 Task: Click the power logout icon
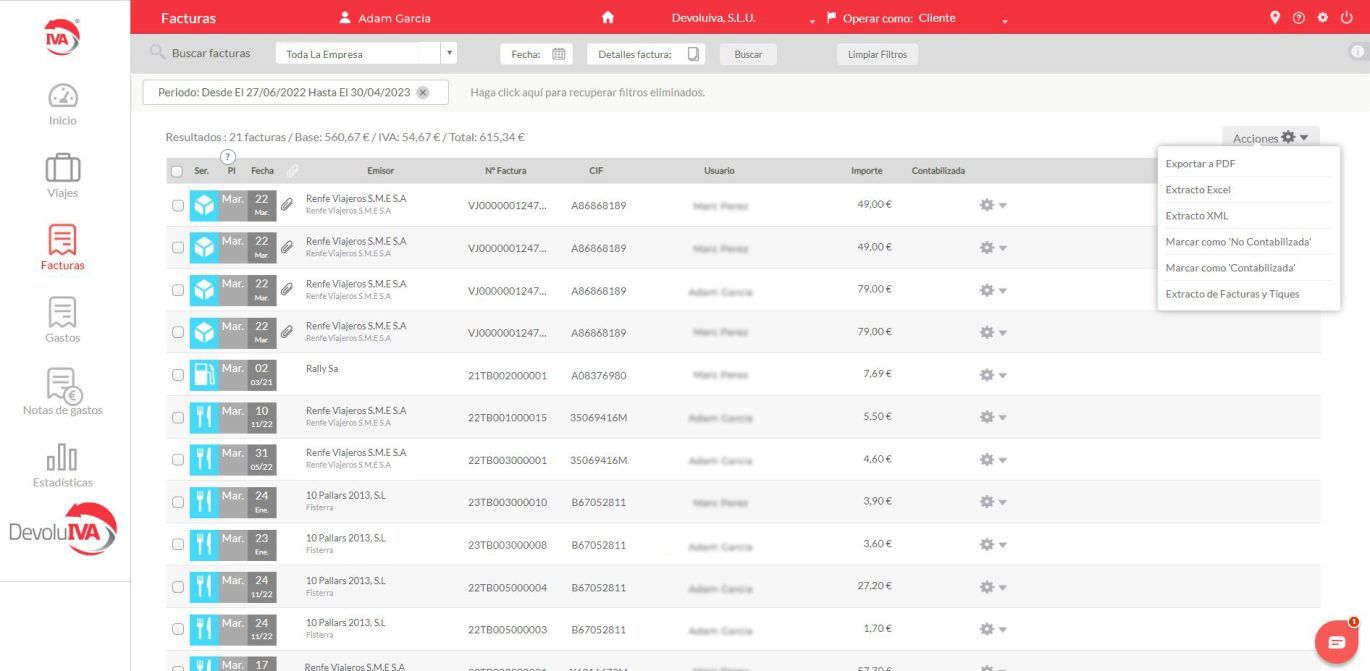(x=1346, y=18)
